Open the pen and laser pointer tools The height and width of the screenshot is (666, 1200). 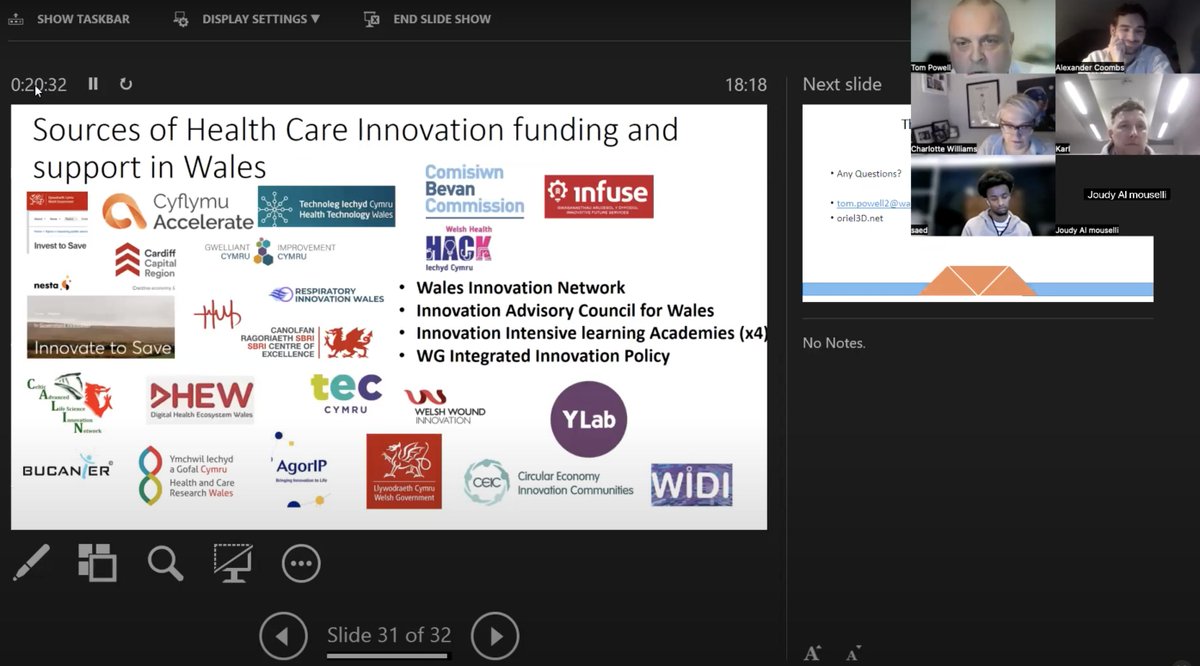(31, 563)
